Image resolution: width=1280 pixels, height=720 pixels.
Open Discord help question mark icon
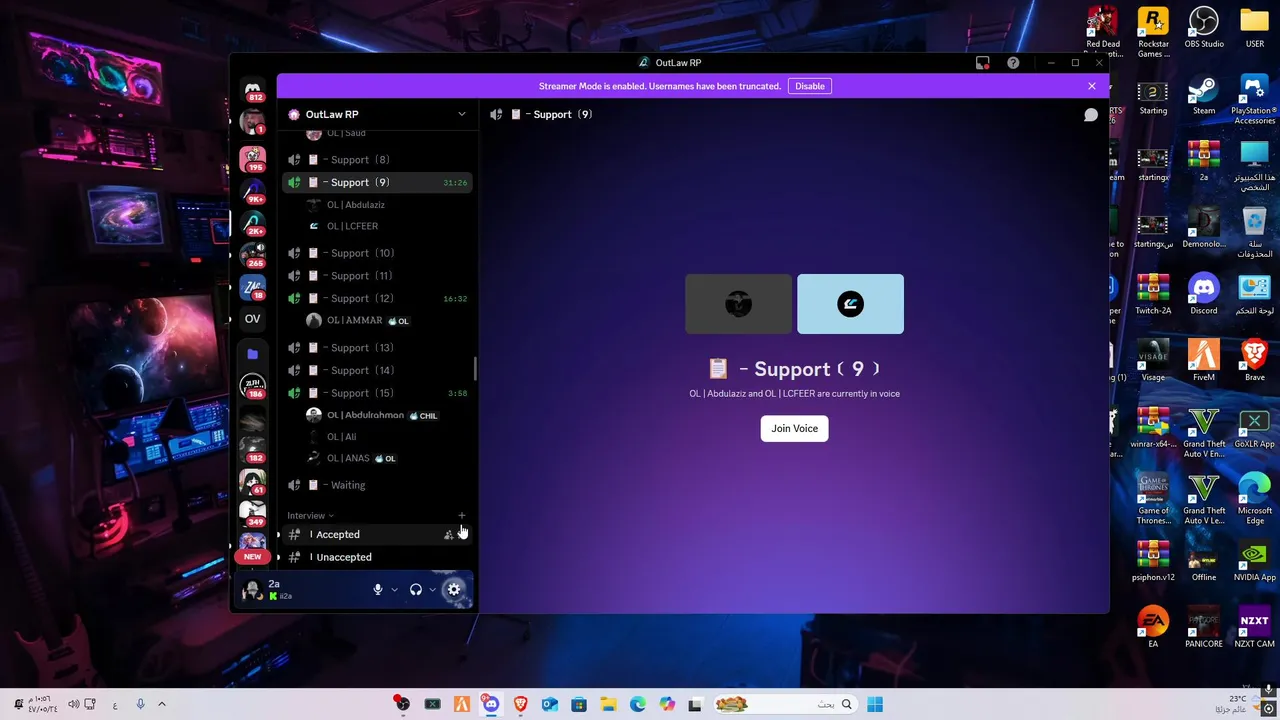point(1013,63)
